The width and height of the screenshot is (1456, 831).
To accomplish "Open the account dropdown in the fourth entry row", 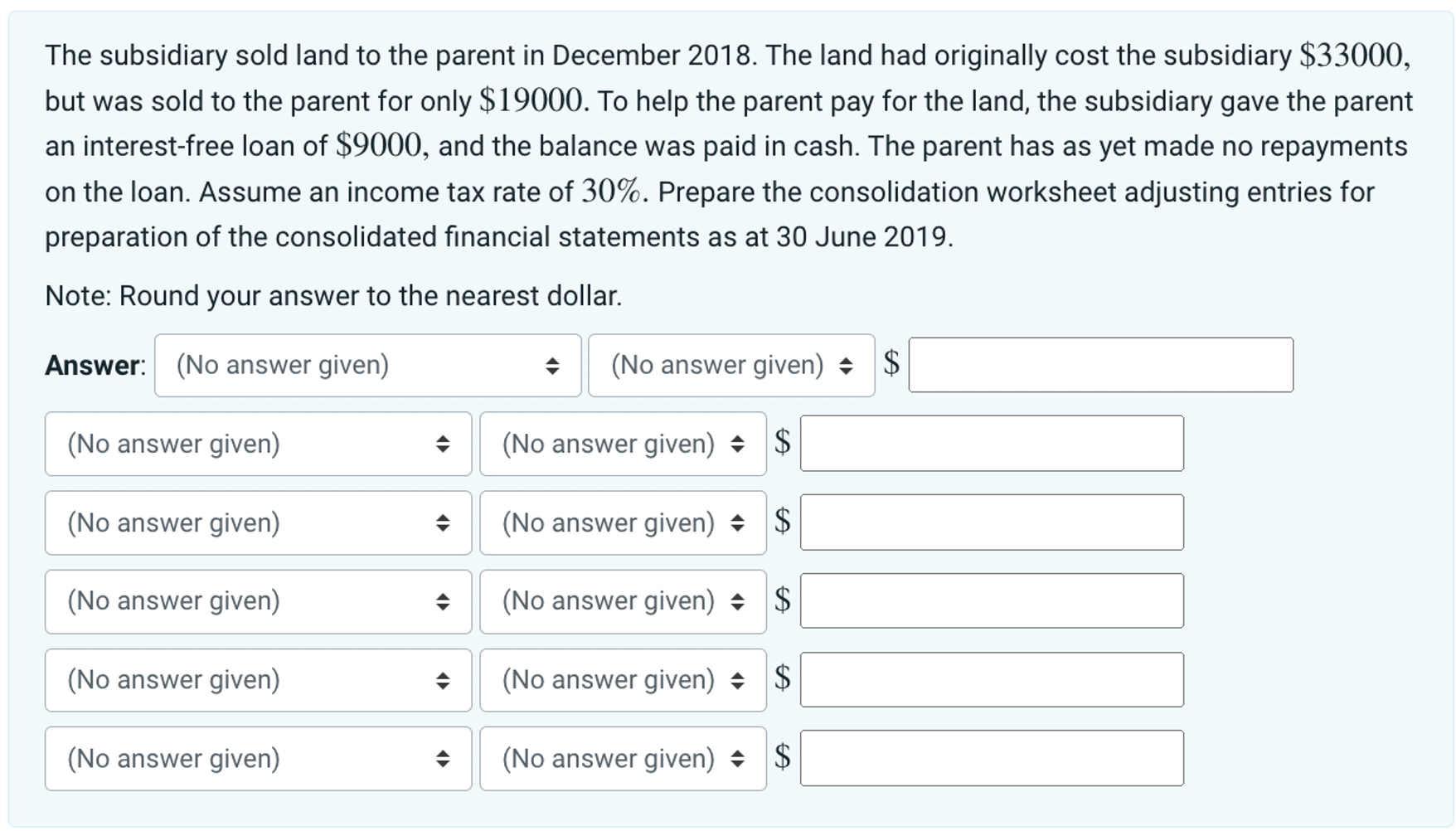I will [257, 600].
